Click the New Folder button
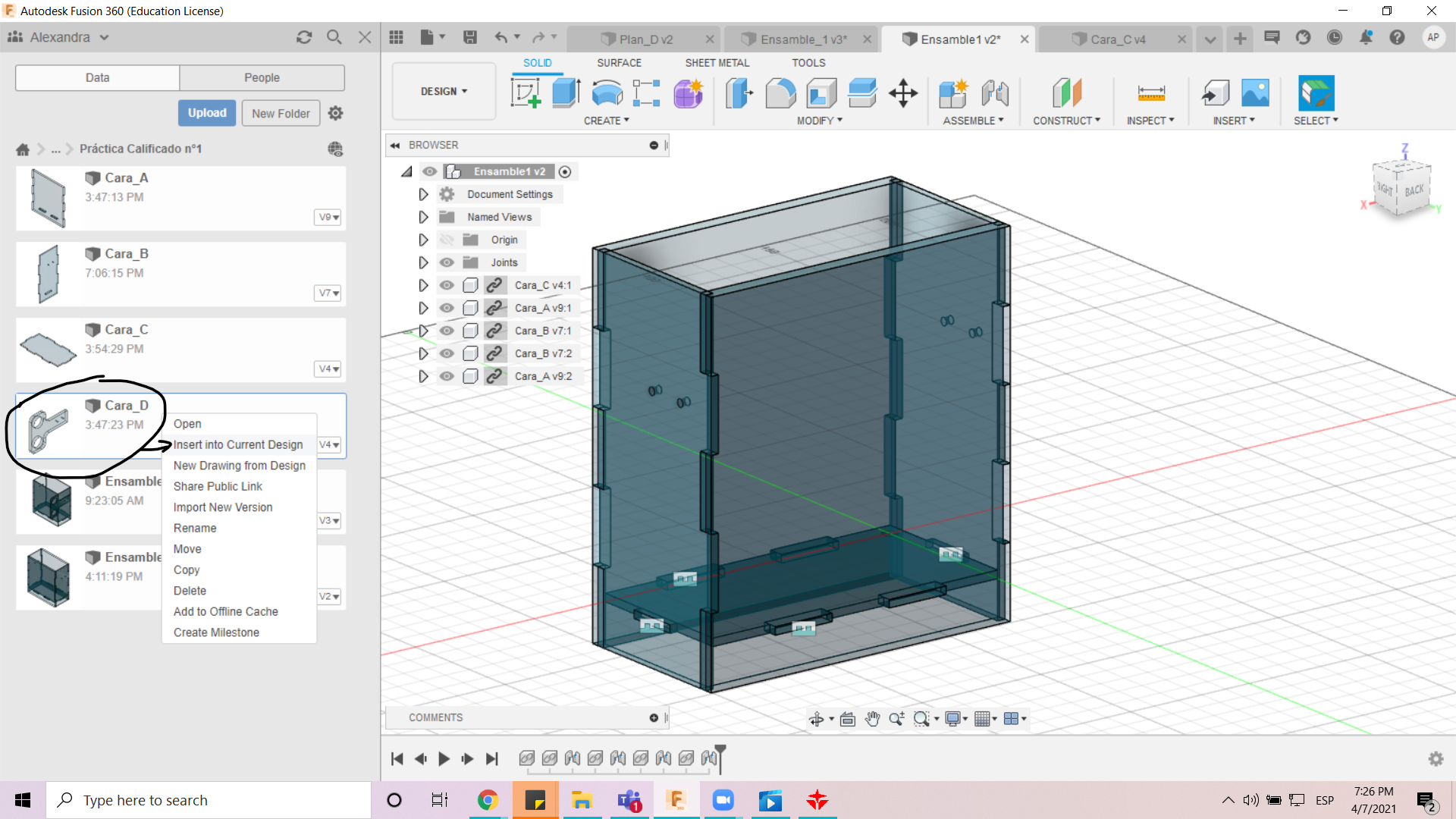Image resolution: width=1456 pixels, height=819 pixels. tap(281, 113)
